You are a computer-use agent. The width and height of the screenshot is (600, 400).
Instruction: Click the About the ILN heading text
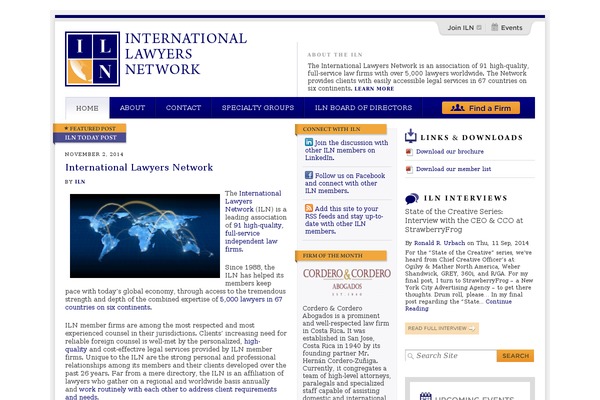point(335,55)
